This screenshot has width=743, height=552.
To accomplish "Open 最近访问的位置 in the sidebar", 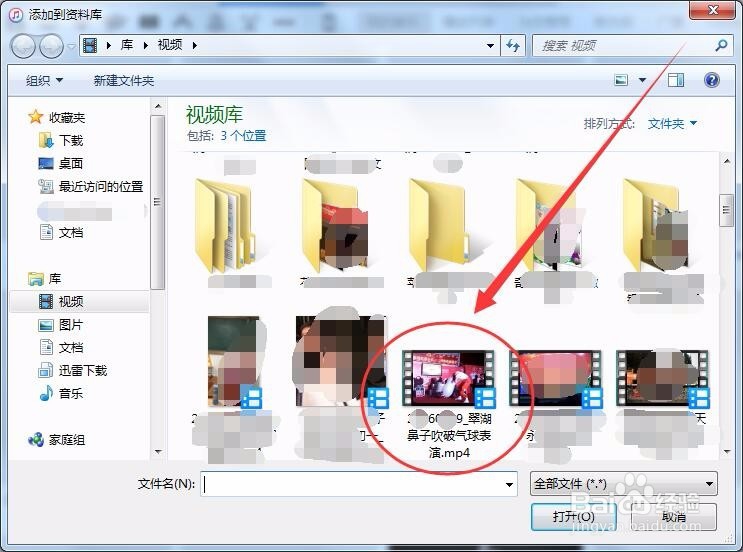I will coord(90,187).
